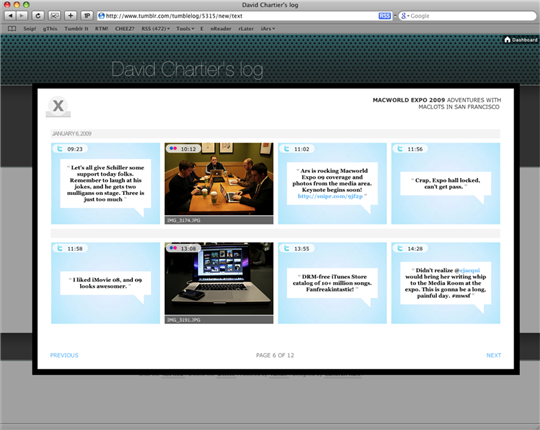Open the snipr.com link in 11:02 tweet
This screenshot has width=540, height=430.
[330, 196]
